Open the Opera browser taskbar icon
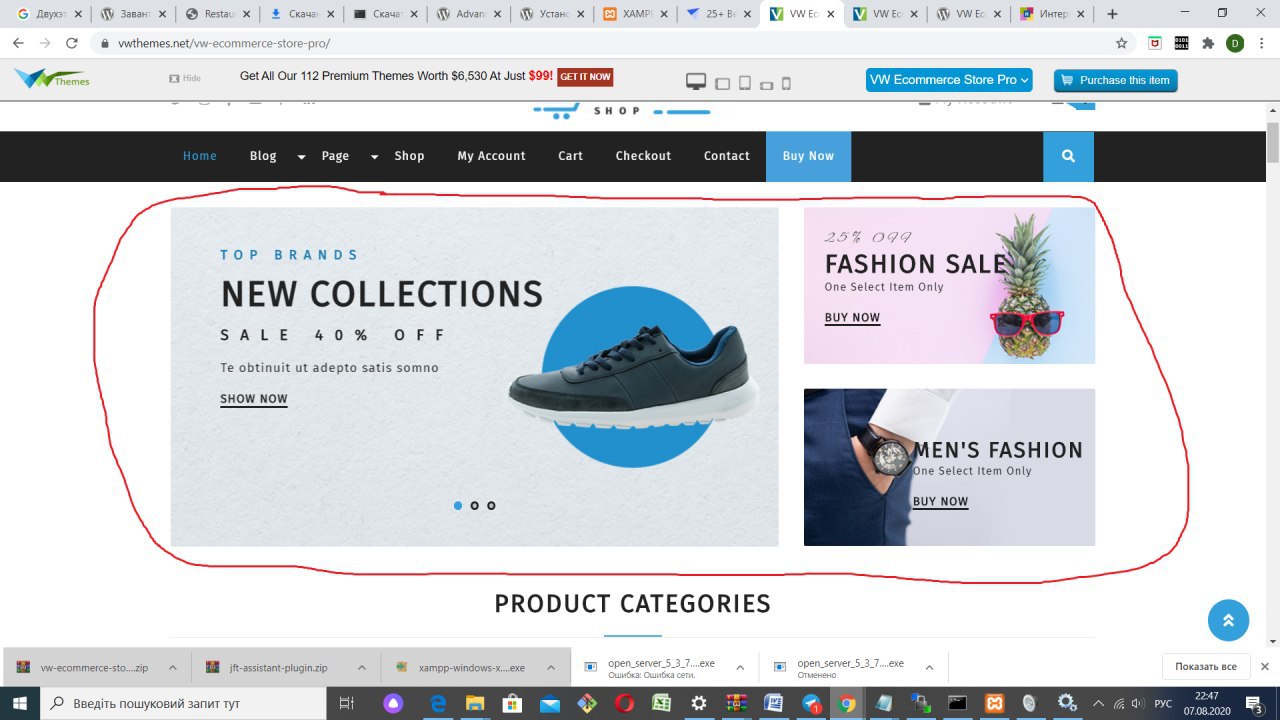The height and width of the screenshot is (720, 1280). tap(624, 703)
